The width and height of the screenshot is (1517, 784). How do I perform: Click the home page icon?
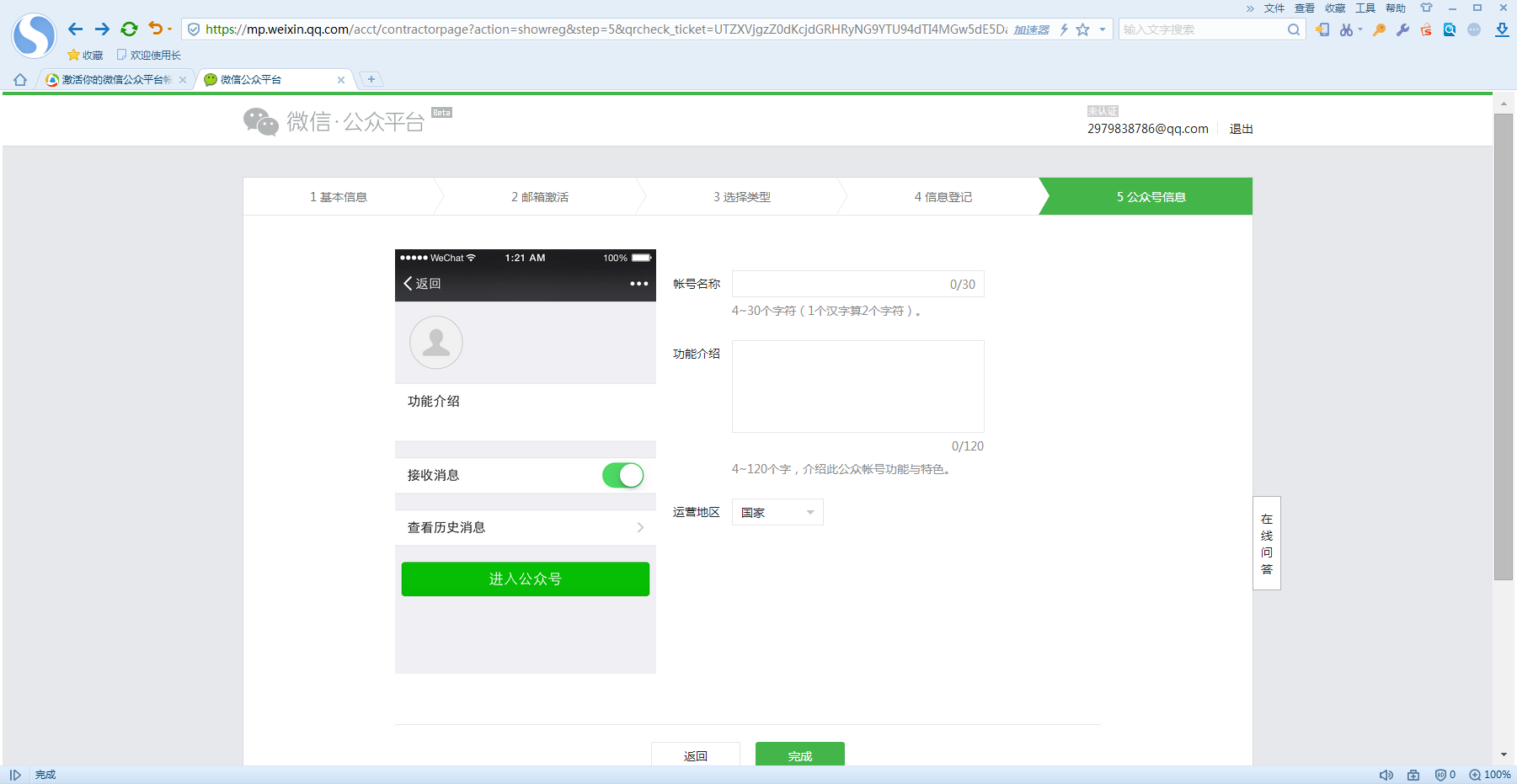[x=20, y=80]
